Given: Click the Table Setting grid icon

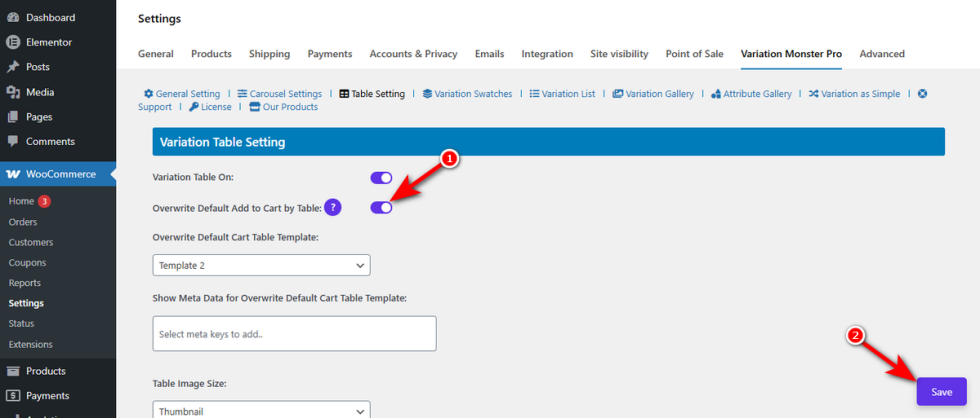Looking at the screenshot, I should [344, 94].
